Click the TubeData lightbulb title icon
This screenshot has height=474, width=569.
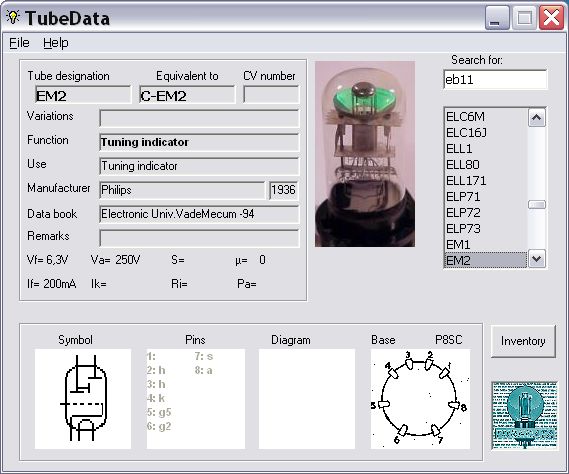(13, 17)
